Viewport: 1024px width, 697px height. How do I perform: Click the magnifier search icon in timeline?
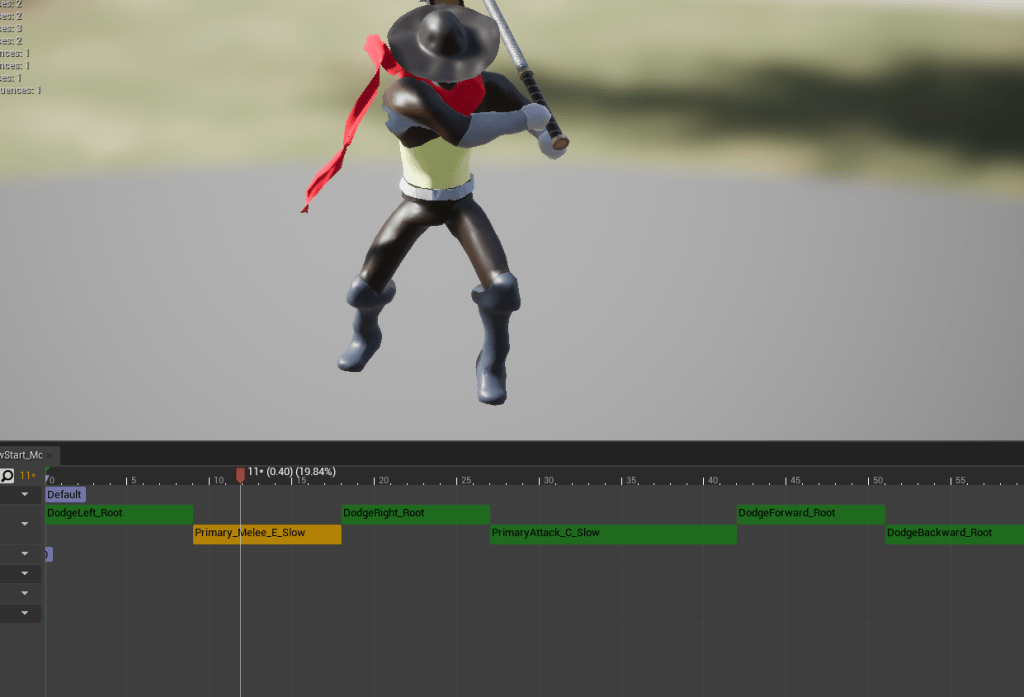7,476
